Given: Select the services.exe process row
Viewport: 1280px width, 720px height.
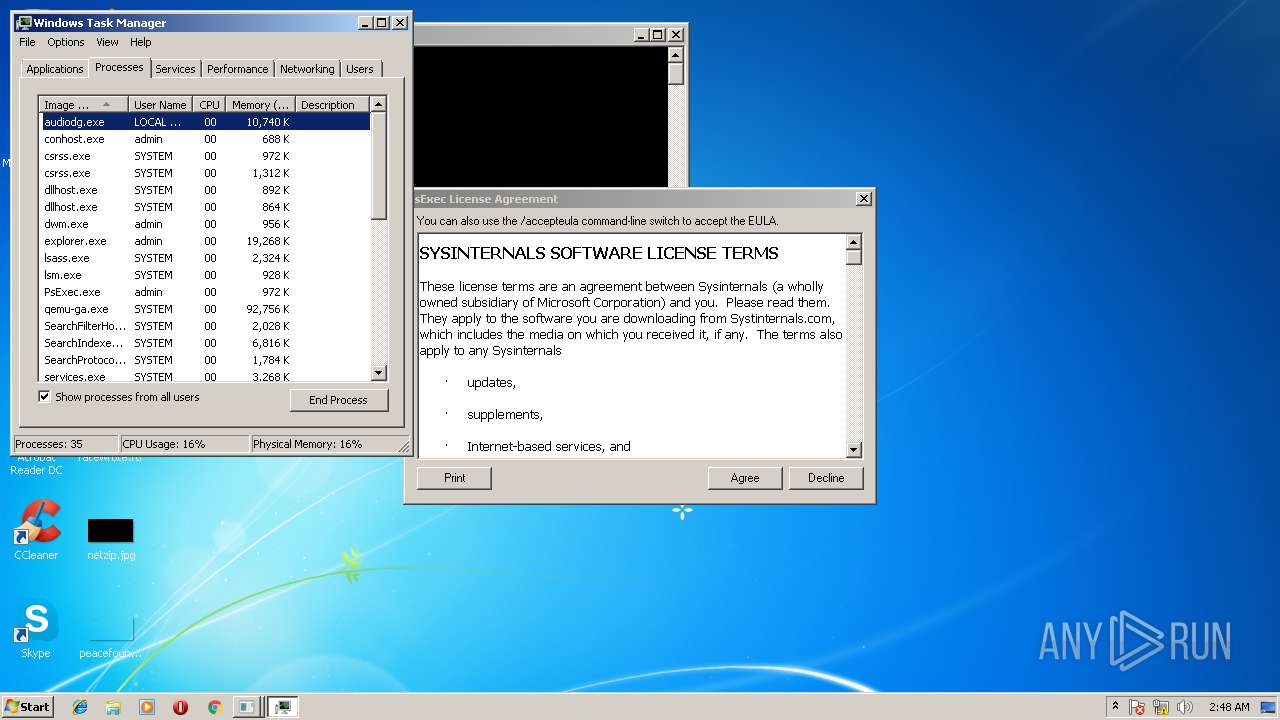Looking at the screenshot, I should 205,376.
